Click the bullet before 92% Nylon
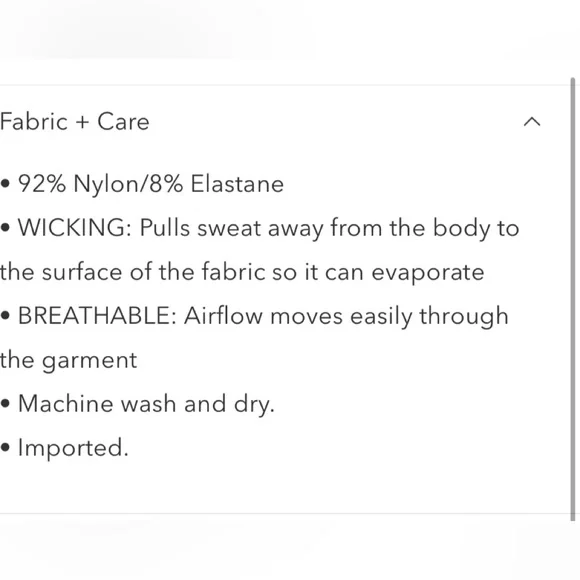 point(5,183)
